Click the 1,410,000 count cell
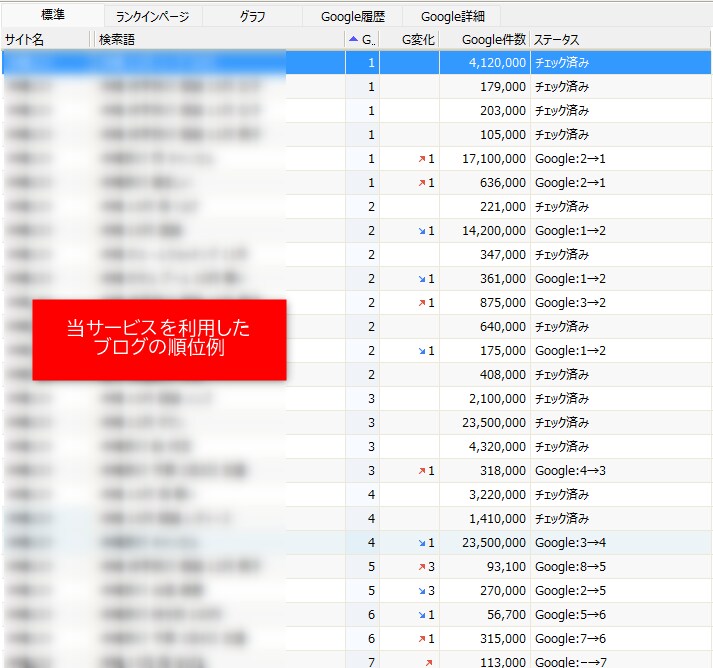The width and height of the screenshot is (713, 668). coord(485,519)
